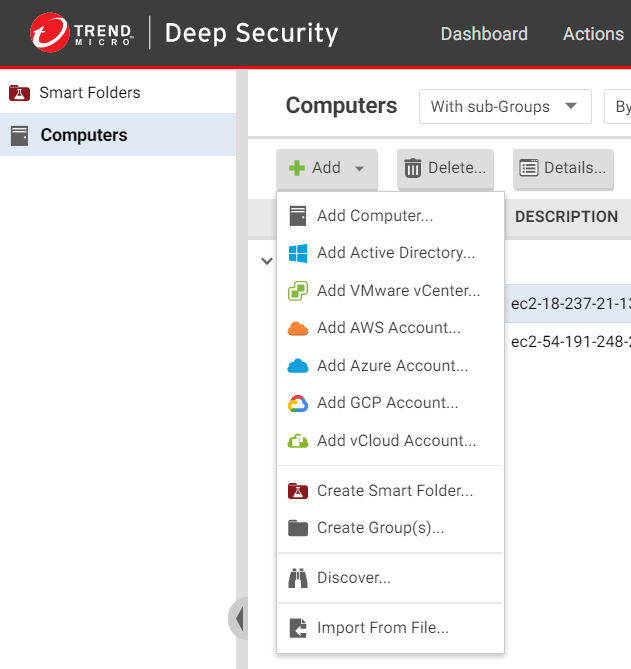Click the orange AWS cloud icon
631x669 pixels.
(x=297, y=328)
